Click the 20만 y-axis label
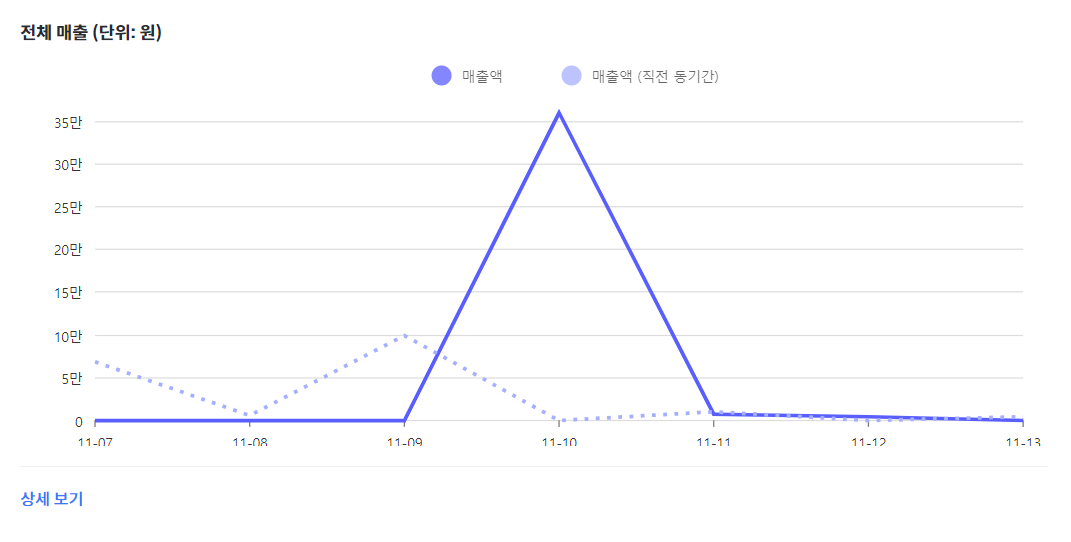The image size is (1071, 542). click(68, 251)
